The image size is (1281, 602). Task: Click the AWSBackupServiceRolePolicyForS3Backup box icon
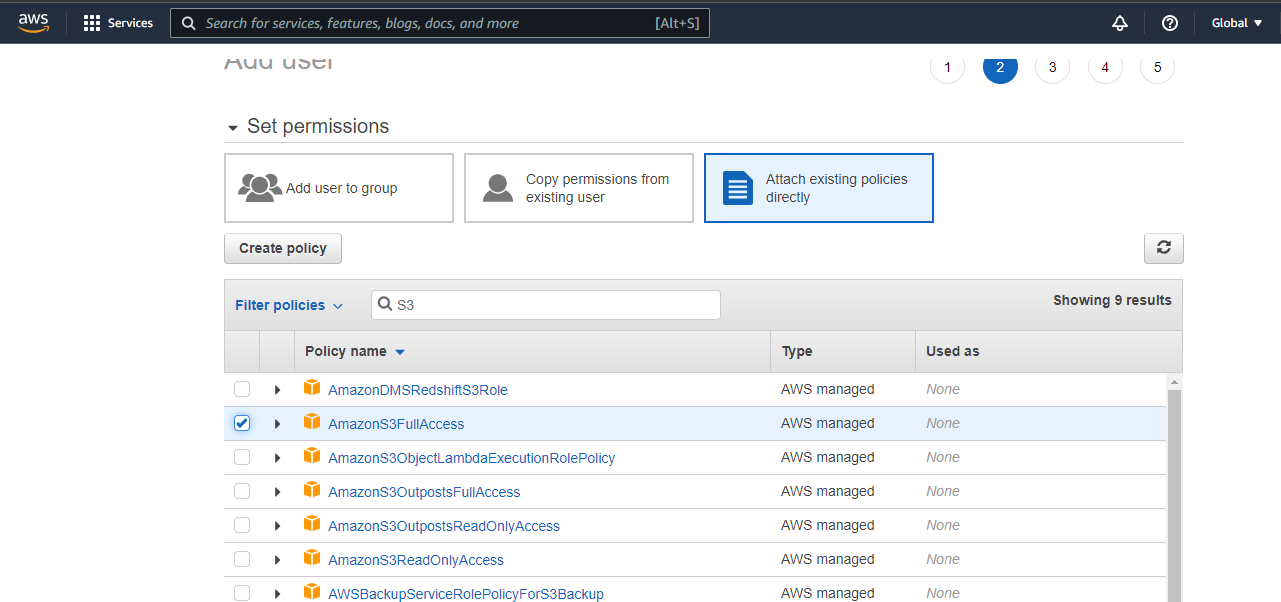[312, 593]
